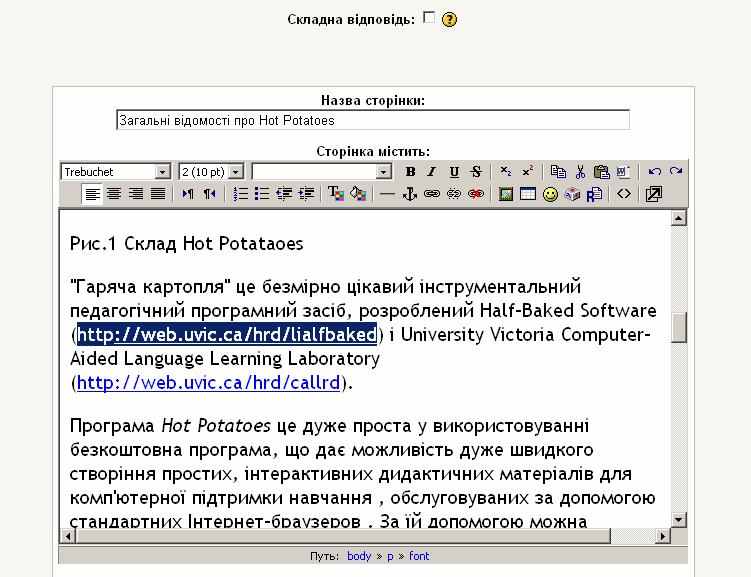Image resolution: width=751 pixels, height=577 pixels.
Task: Select p in the path bar
Action: click(x=390, y=556)
